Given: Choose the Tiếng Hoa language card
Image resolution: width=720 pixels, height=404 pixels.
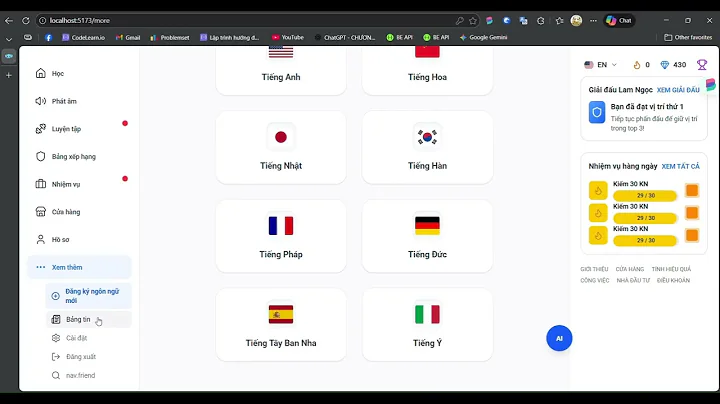Looking at the screenshot, I should tap(428, 70).
